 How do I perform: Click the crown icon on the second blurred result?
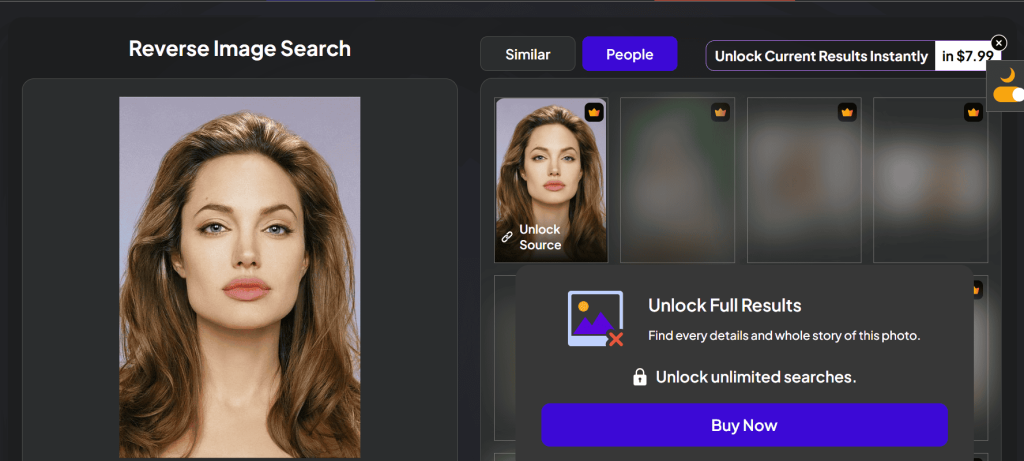pos(720,112)
